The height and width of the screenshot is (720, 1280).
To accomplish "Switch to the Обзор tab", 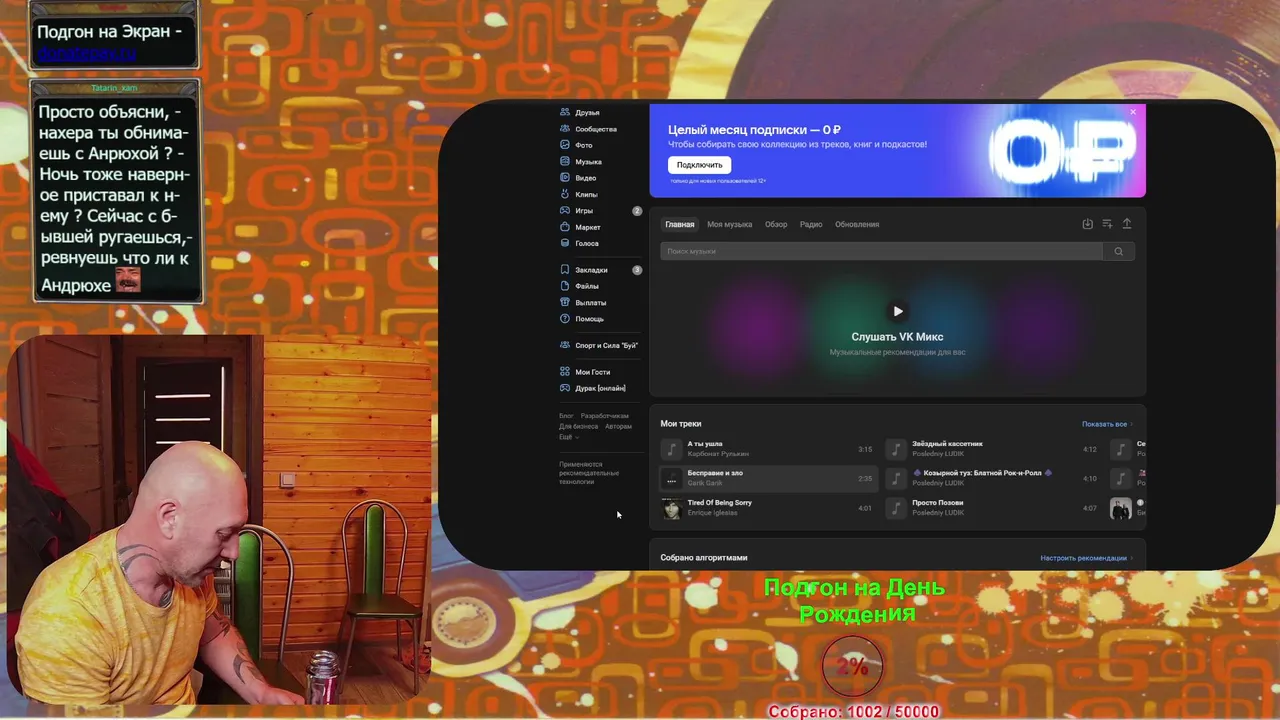I will [x=776, y=224].
